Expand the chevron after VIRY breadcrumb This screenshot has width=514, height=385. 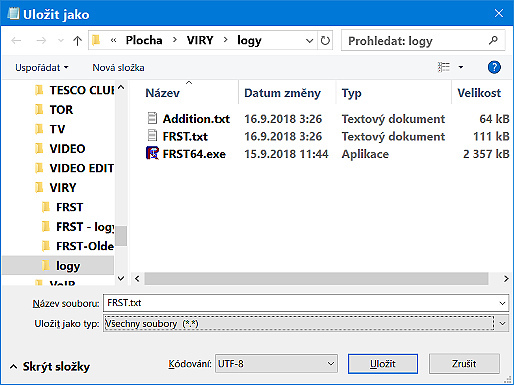[226, 40]
